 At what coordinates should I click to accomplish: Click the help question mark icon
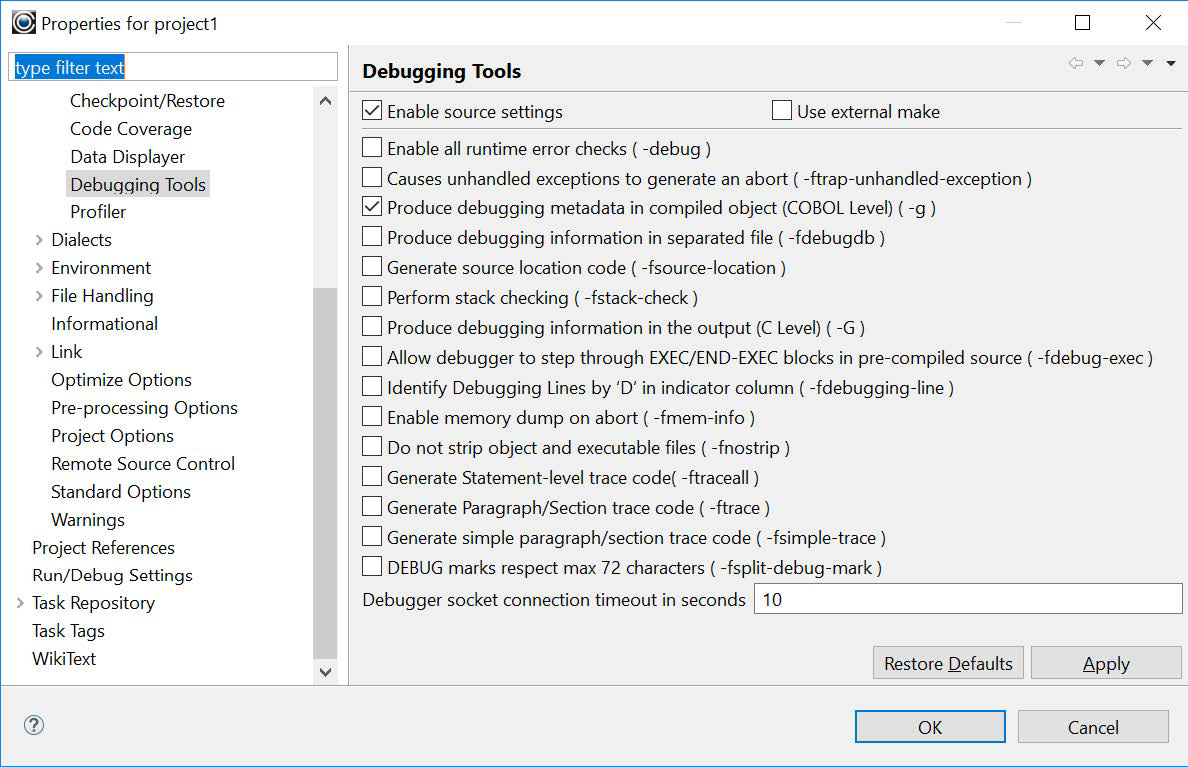click(34, 725)
